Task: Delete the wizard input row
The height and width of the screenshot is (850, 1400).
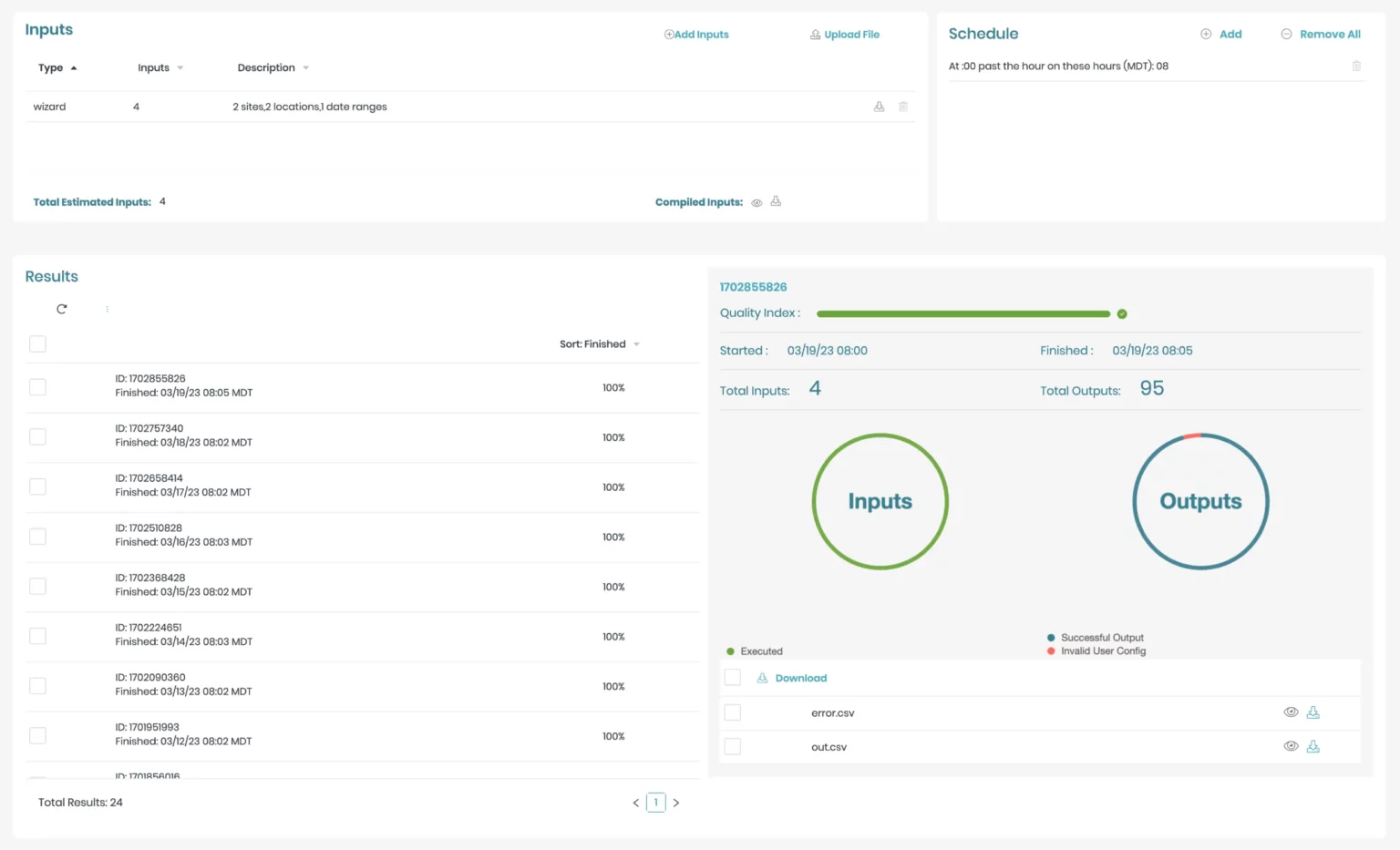Action: [902, 107]
